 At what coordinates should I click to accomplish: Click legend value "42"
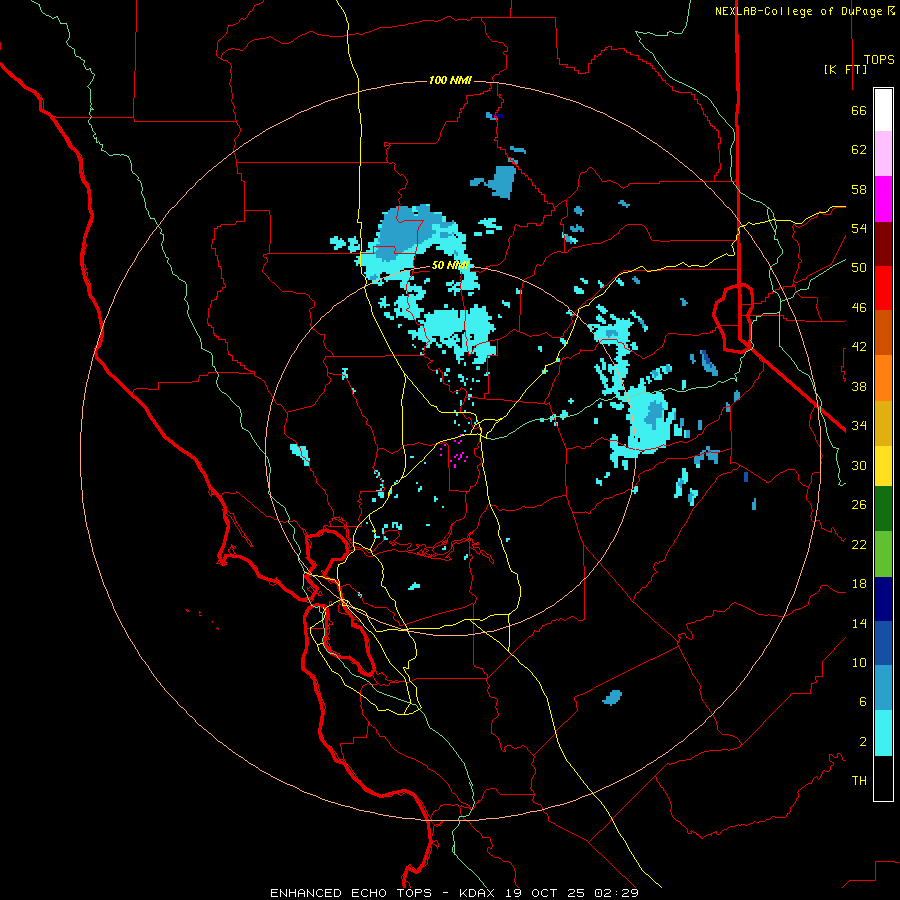click(859, 347)
